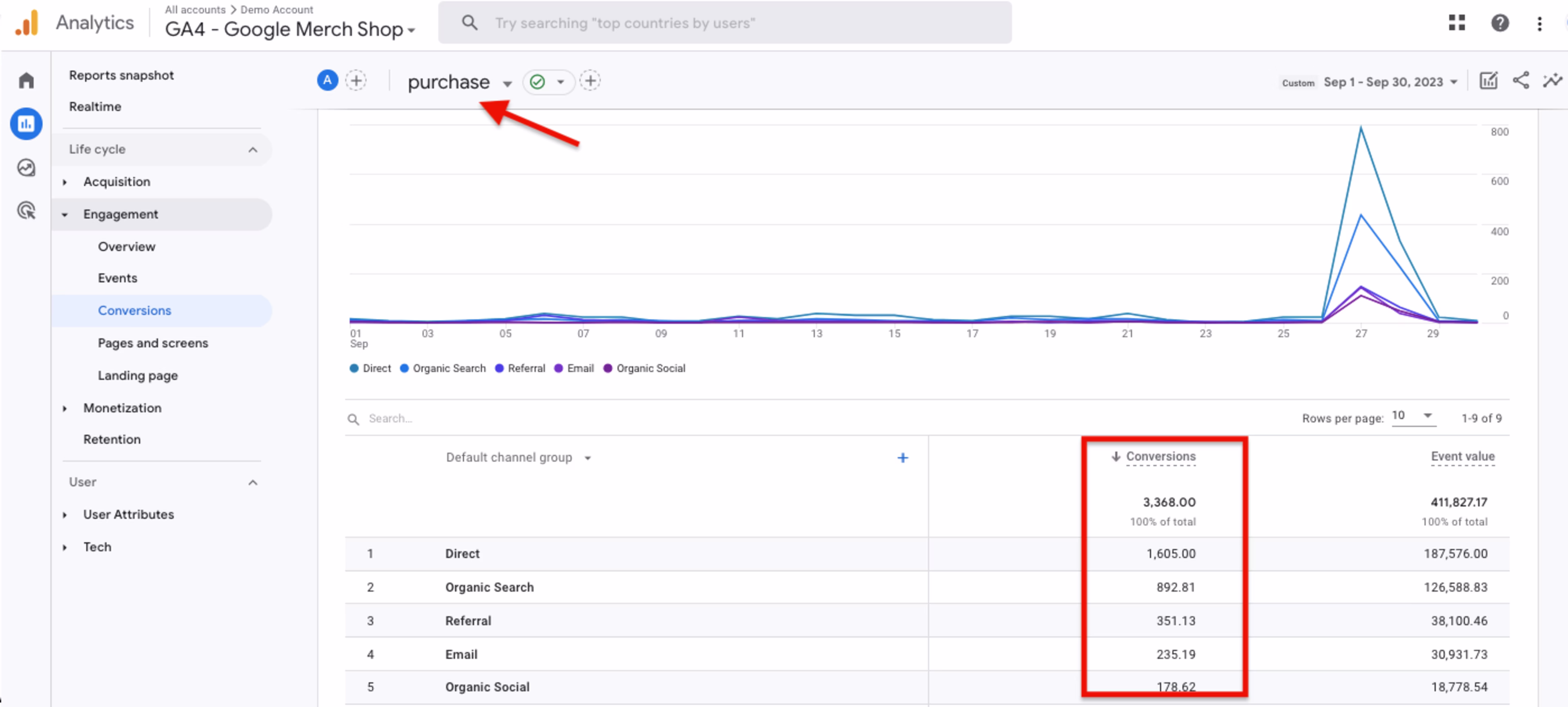This screenshot has width=1568, height=707.
Task: Open the Sep 1 - Sep 30 date range picker
Action: tap(1390, 82)
